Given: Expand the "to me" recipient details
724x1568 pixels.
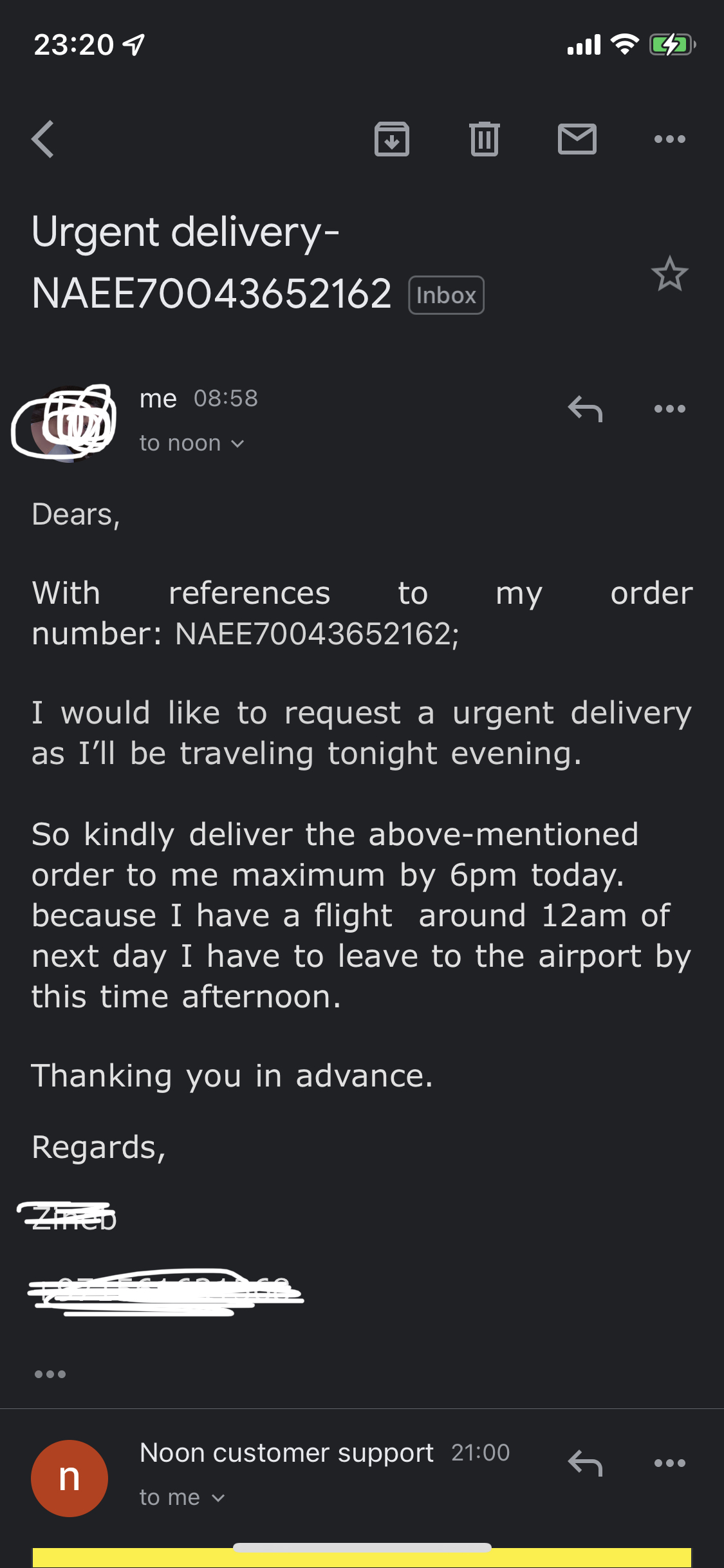Looking at the screenshot, I should pyautogui.click(x=182, y=1498).
